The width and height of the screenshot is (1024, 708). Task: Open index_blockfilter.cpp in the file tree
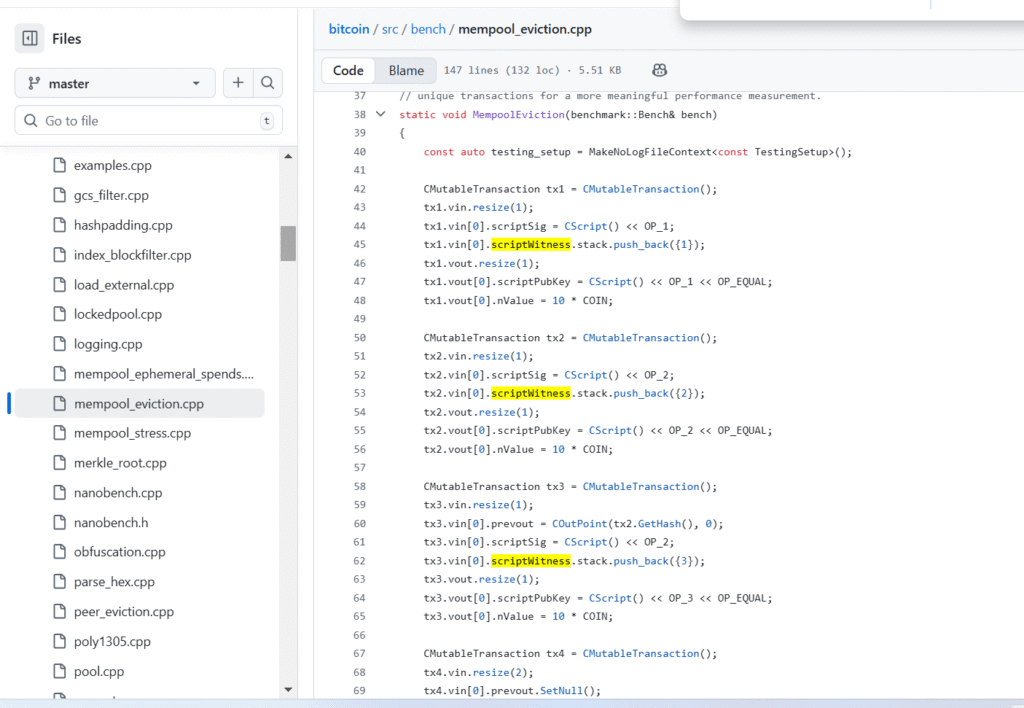(x=133, y=255)
